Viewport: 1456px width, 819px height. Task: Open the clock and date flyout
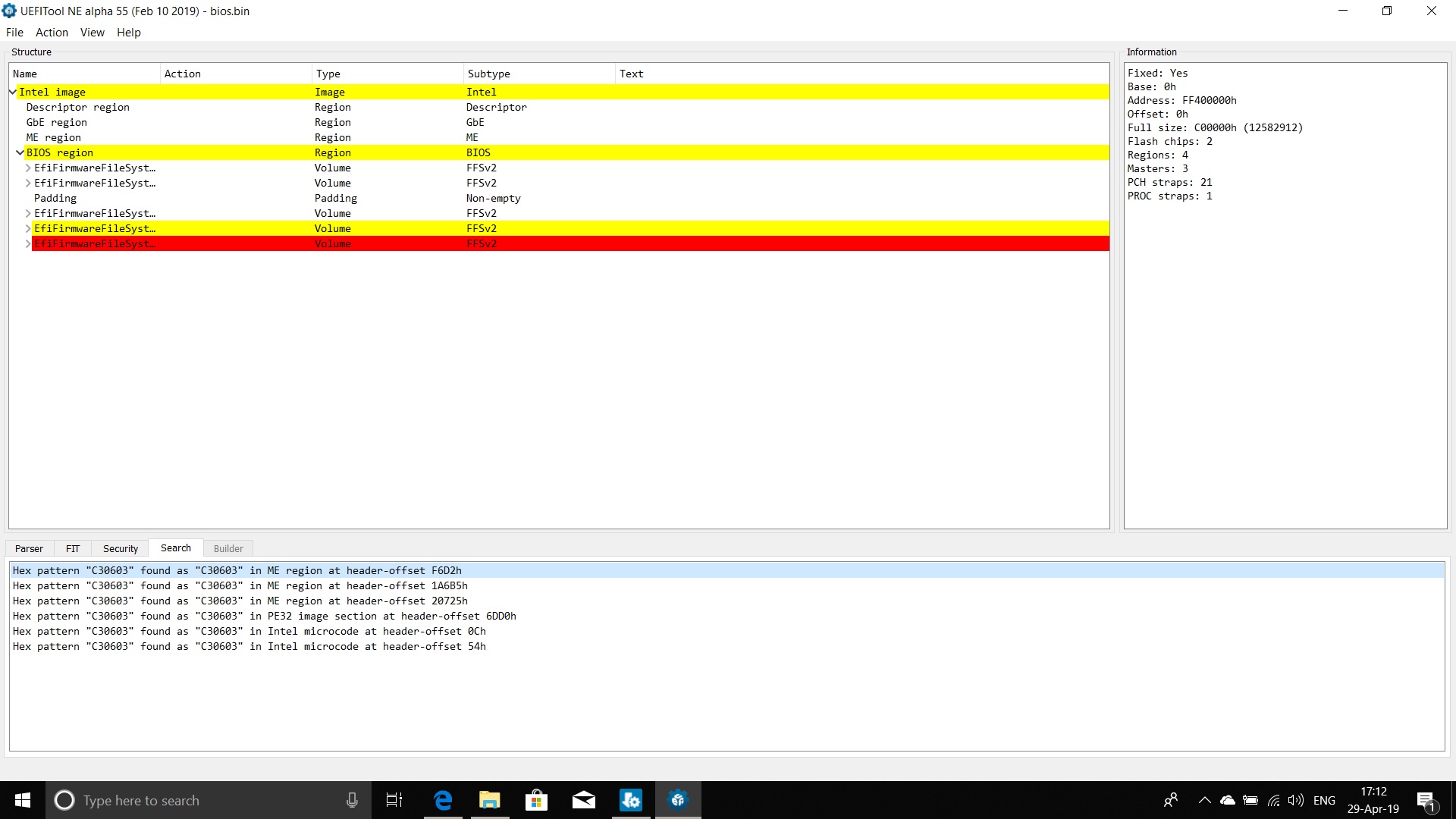(x=1373, y=800)
